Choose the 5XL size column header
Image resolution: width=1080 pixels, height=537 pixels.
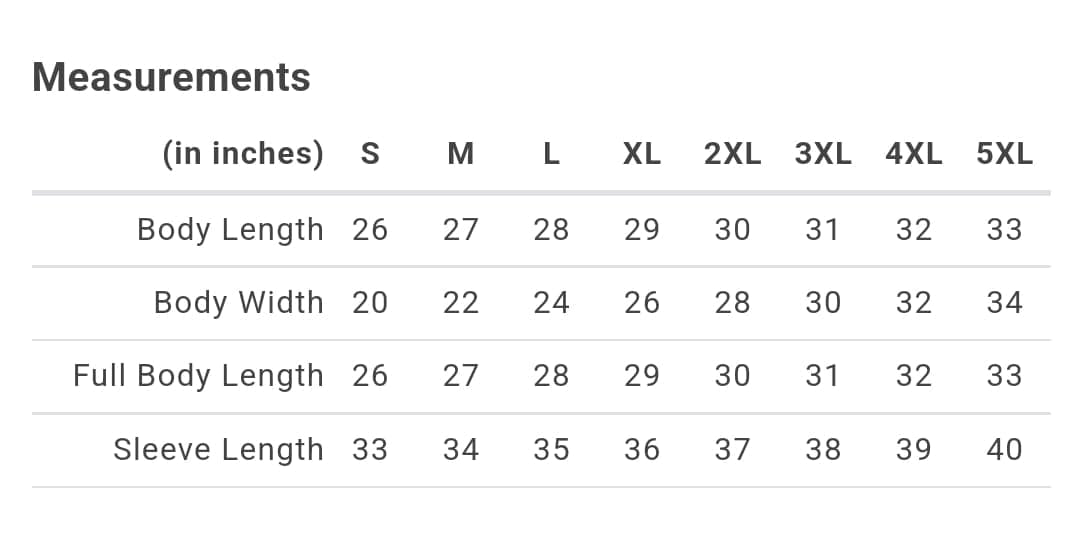pyautogui.click(x=1004, y=154)
